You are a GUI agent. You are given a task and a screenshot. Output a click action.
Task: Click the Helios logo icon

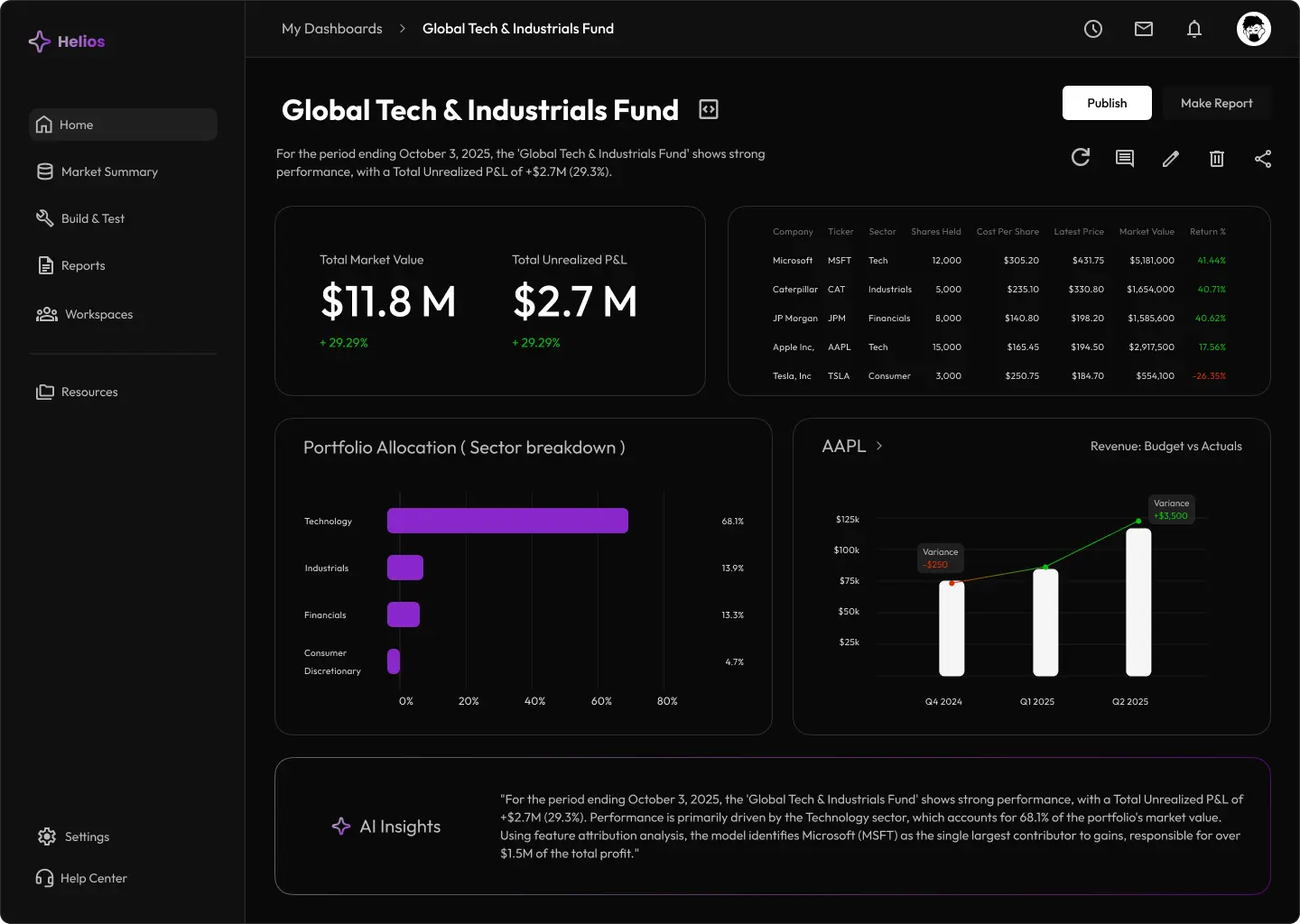pos(40,42)
